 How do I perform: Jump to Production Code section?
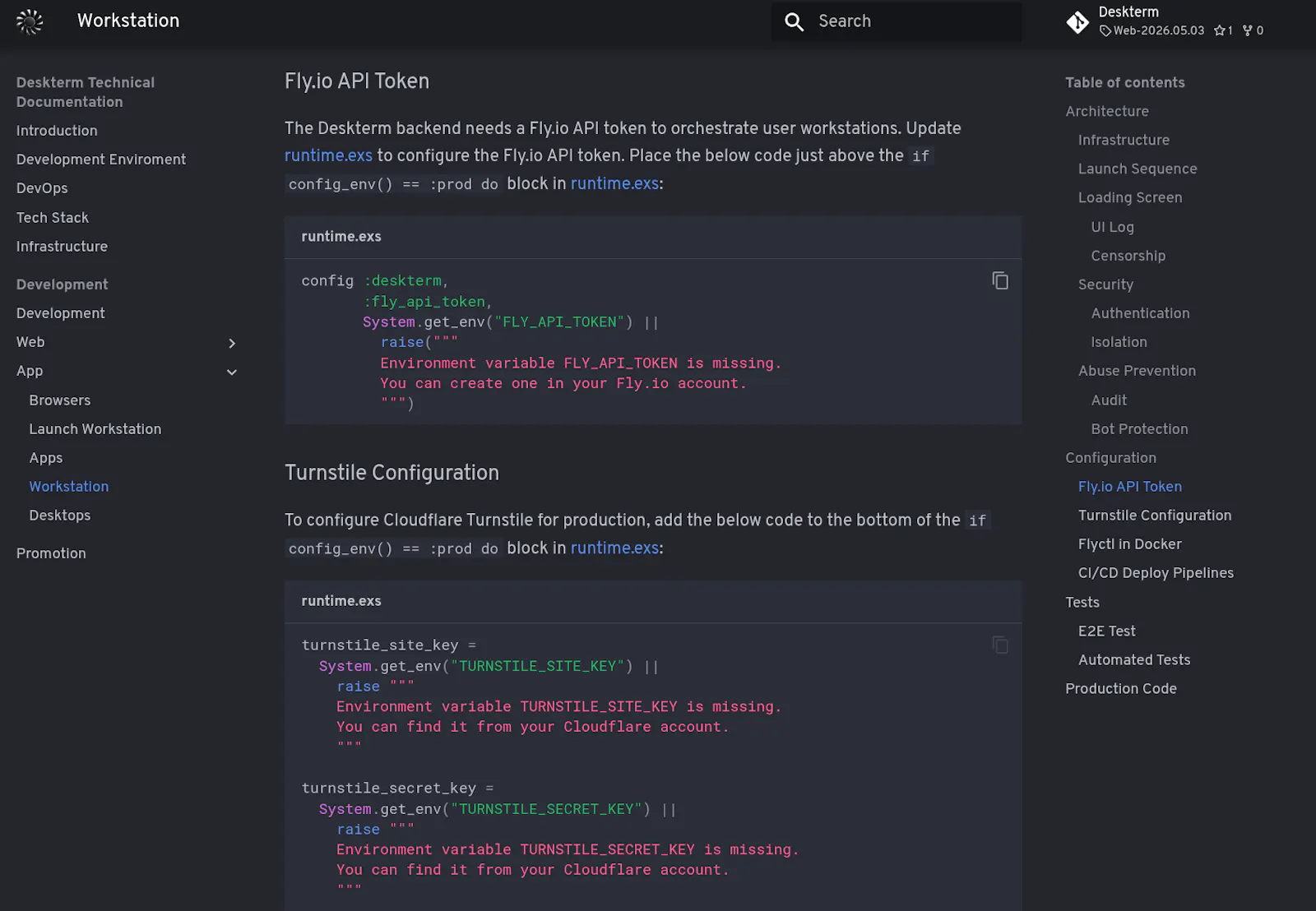1121,689
